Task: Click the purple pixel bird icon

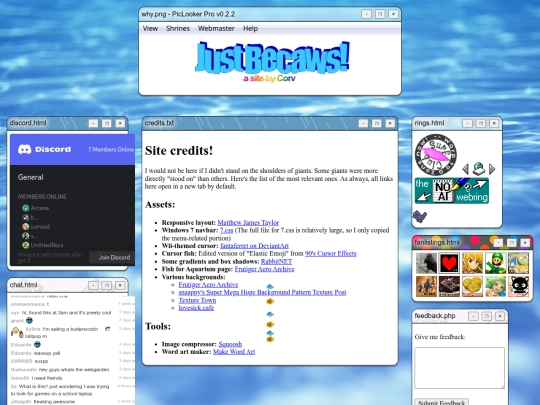Action: click(420, 216)
